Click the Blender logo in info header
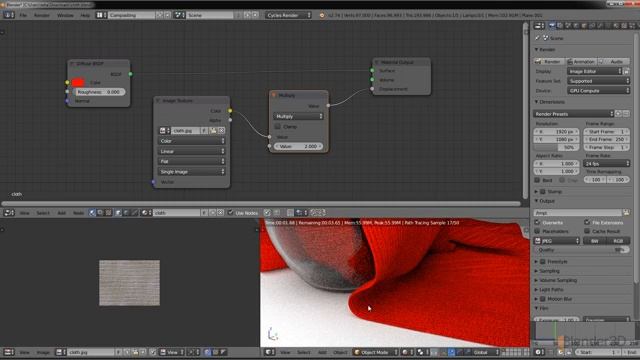The width and height of the screenshot is (640, 360). coord(322,15)
